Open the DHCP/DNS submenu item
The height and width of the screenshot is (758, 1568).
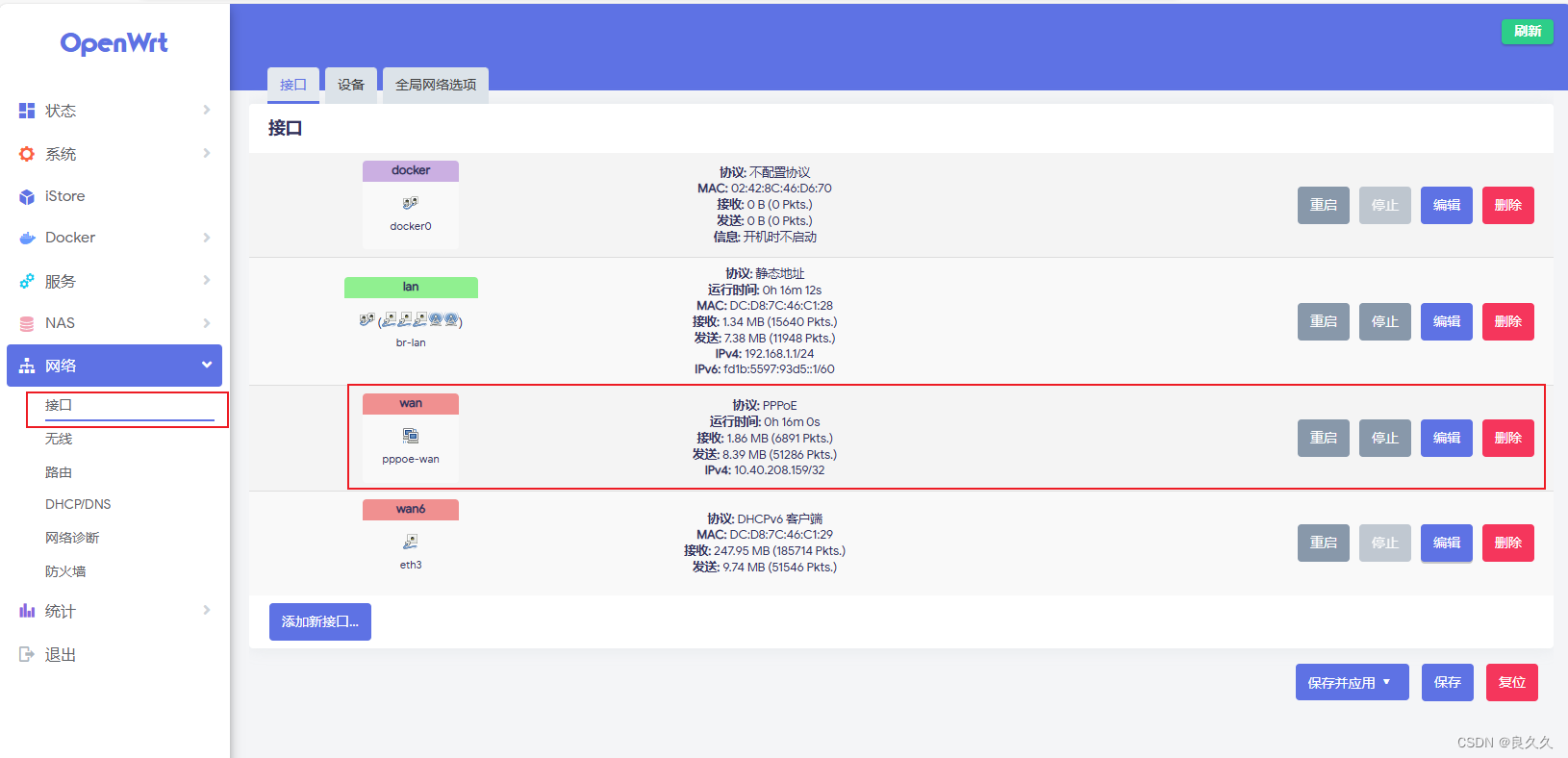pos(78,504)
